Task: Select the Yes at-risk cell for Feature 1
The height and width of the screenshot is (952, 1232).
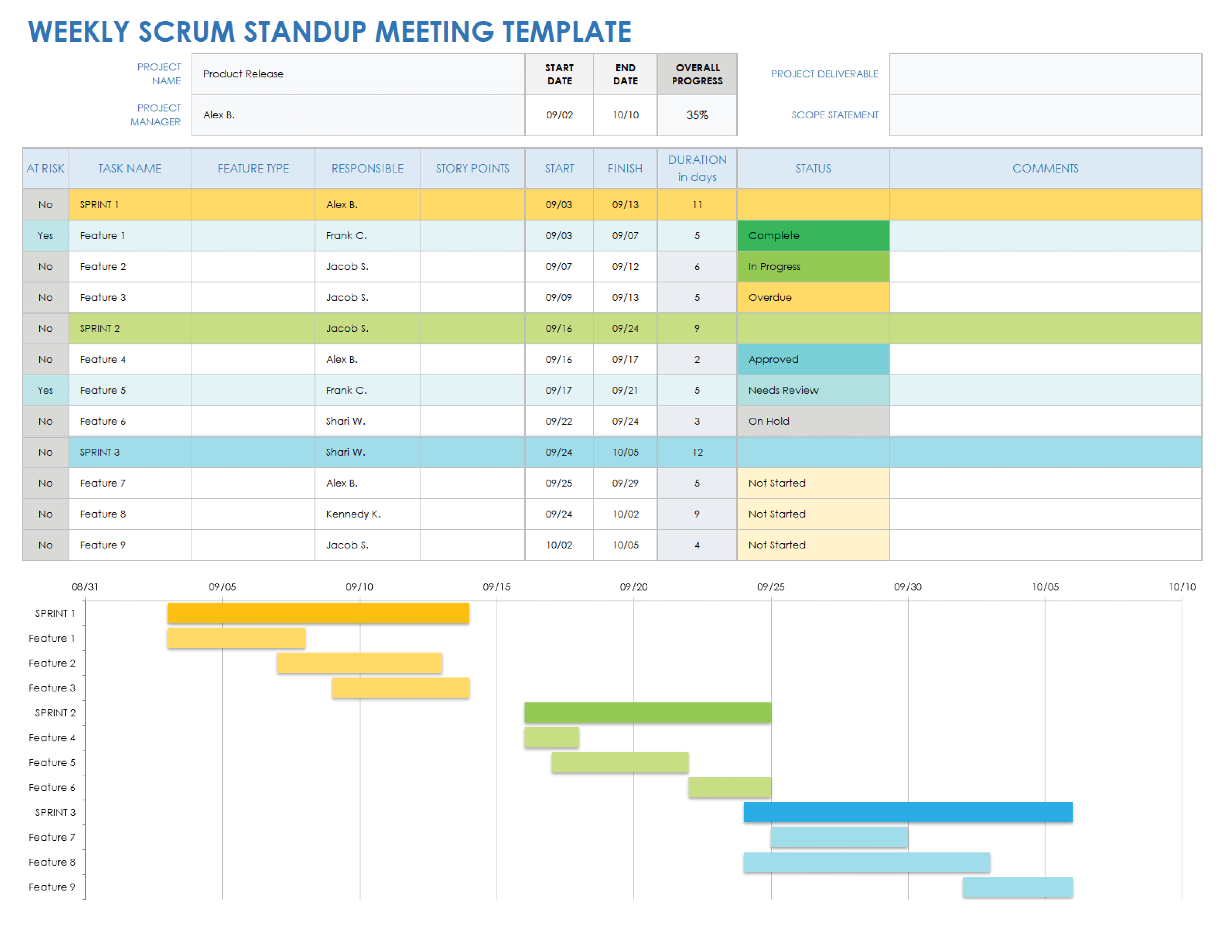Action: coord(46,236)
